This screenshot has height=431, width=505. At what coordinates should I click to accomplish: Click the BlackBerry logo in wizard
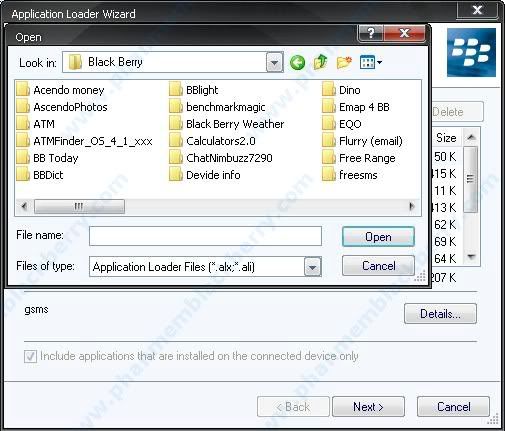(471, 52)
